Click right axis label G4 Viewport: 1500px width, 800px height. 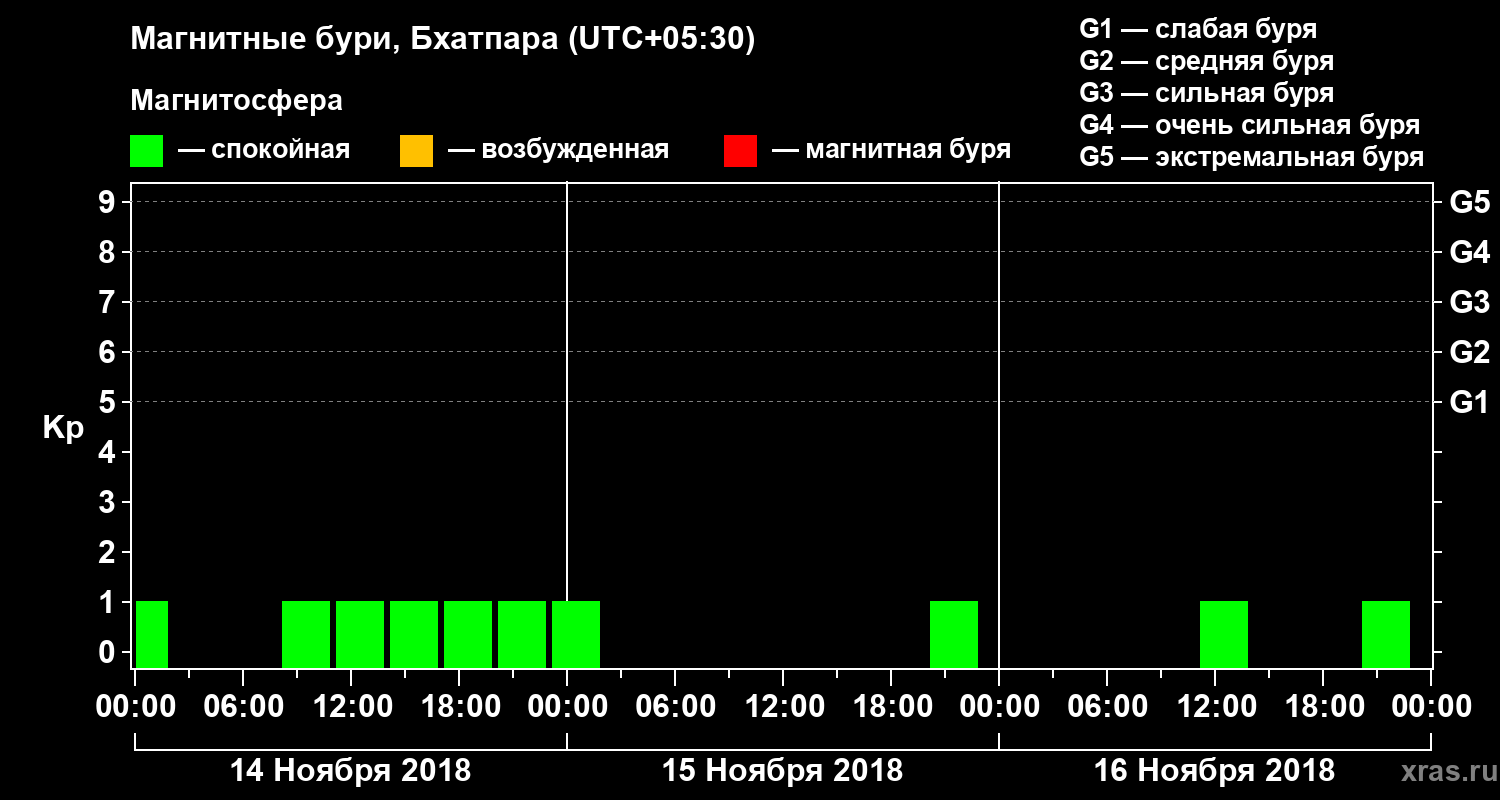coord(1469,252)
